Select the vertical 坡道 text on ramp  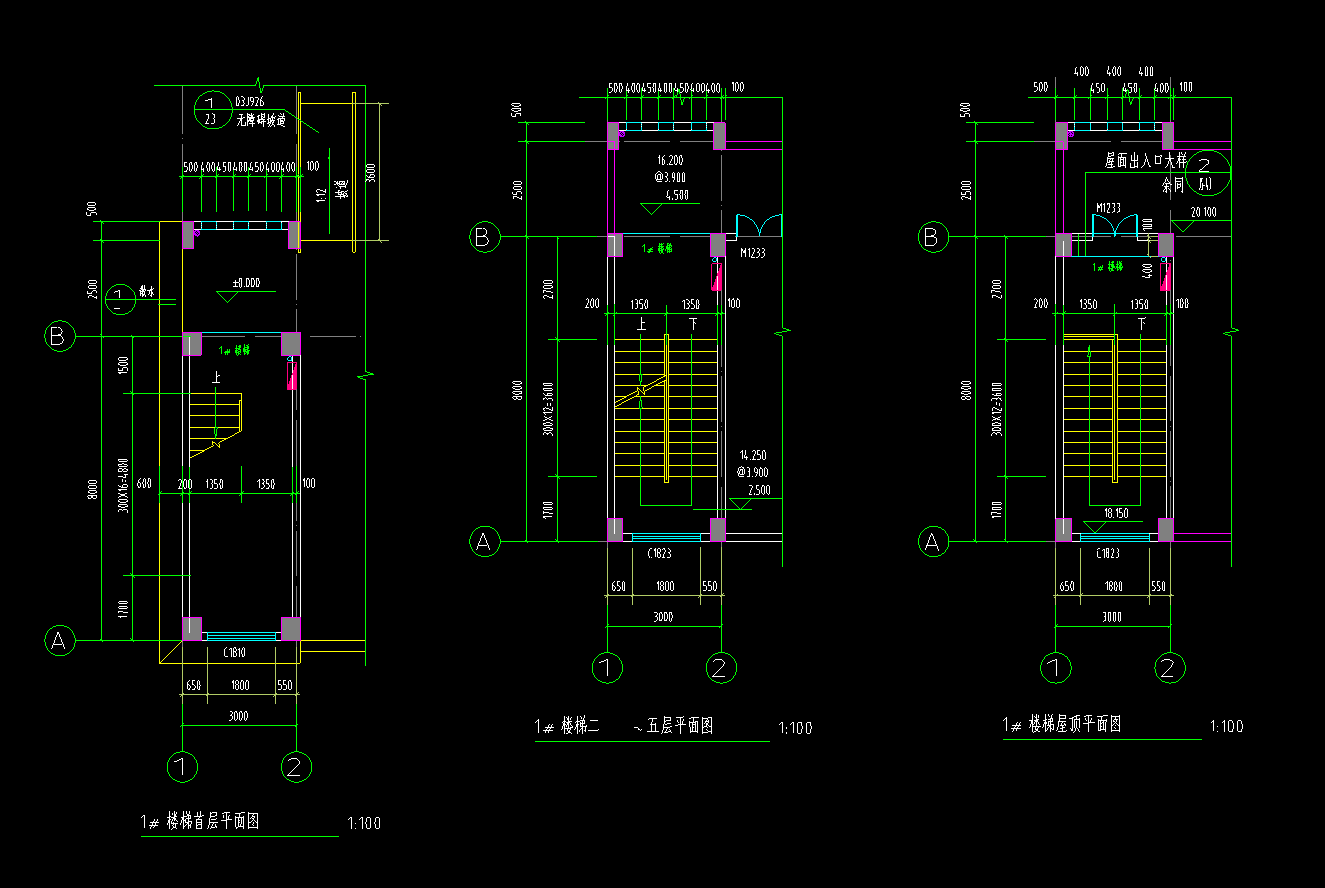341,190
